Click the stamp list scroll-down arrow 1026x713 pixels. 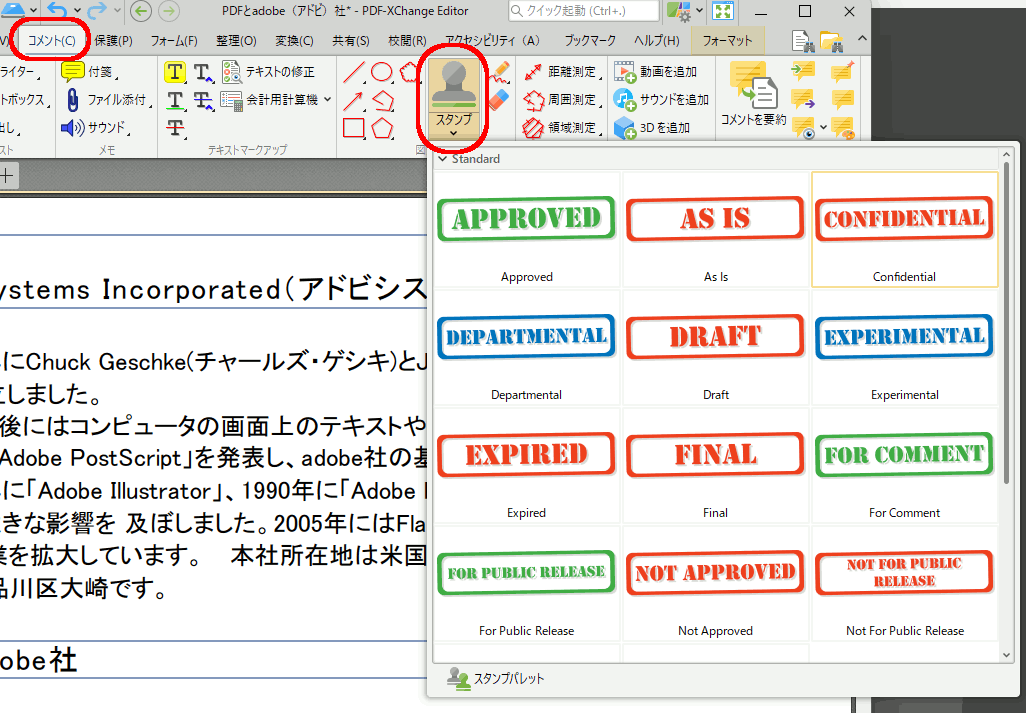1006,655
